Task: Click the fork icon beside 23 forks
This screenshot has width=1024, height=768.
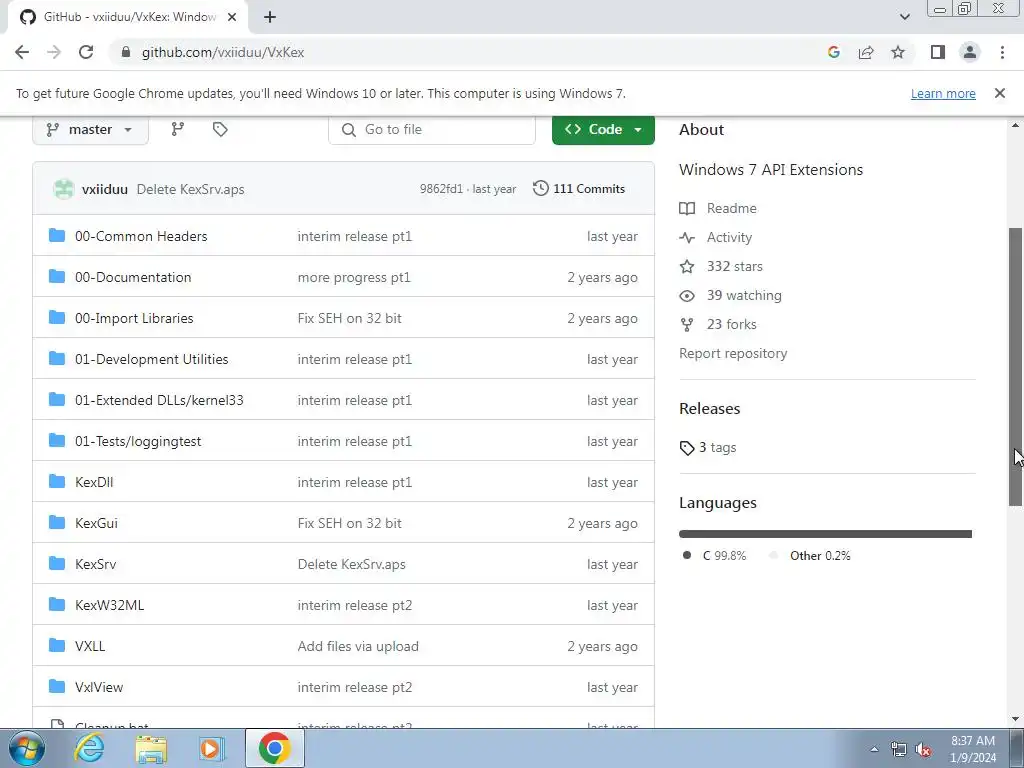Action: coord(687,325)
